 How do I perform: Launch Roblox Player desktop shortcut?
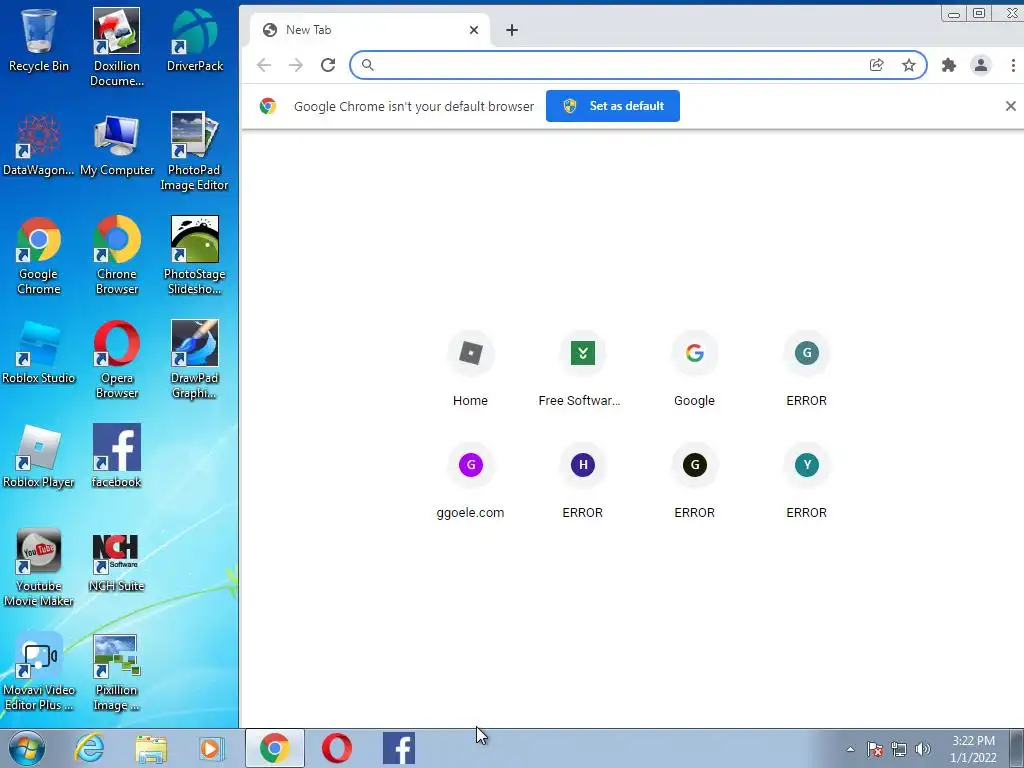coord(39,457)
